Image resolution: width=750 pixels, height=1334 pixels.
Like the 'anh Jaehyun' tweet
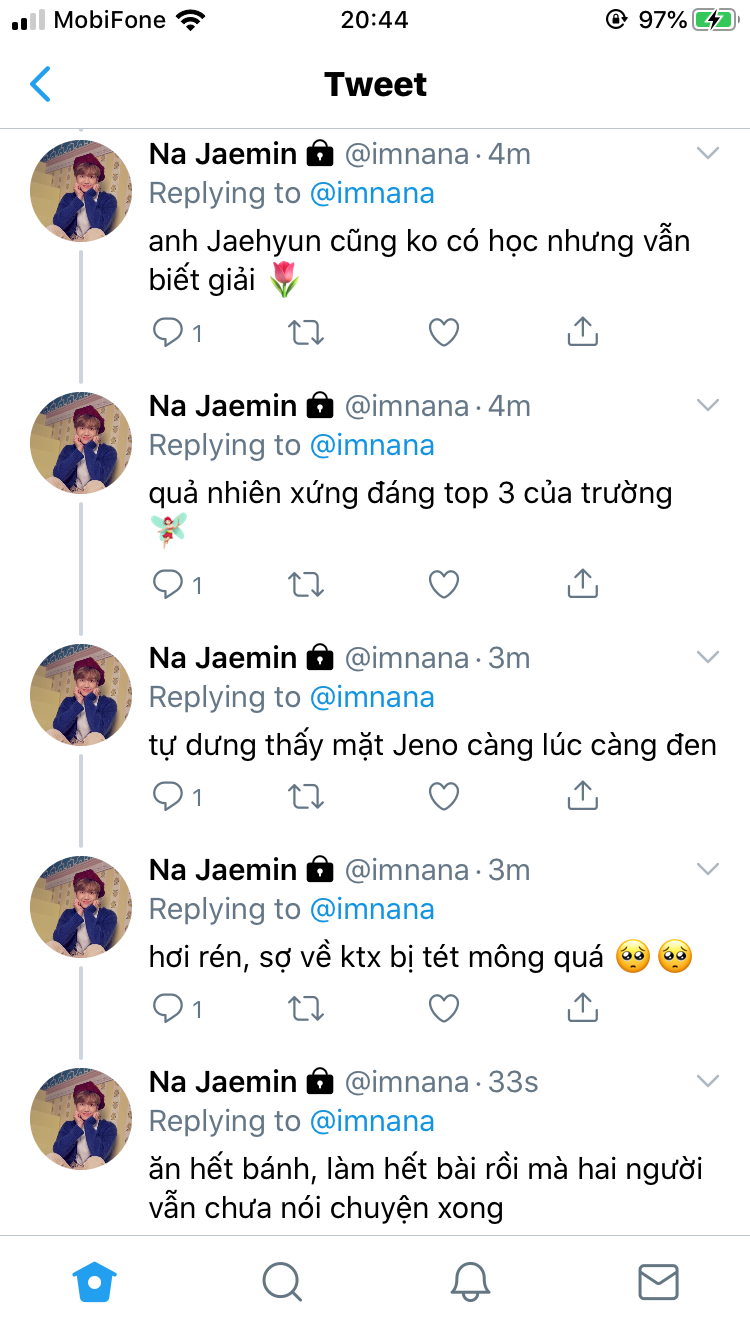coord(443,333)
